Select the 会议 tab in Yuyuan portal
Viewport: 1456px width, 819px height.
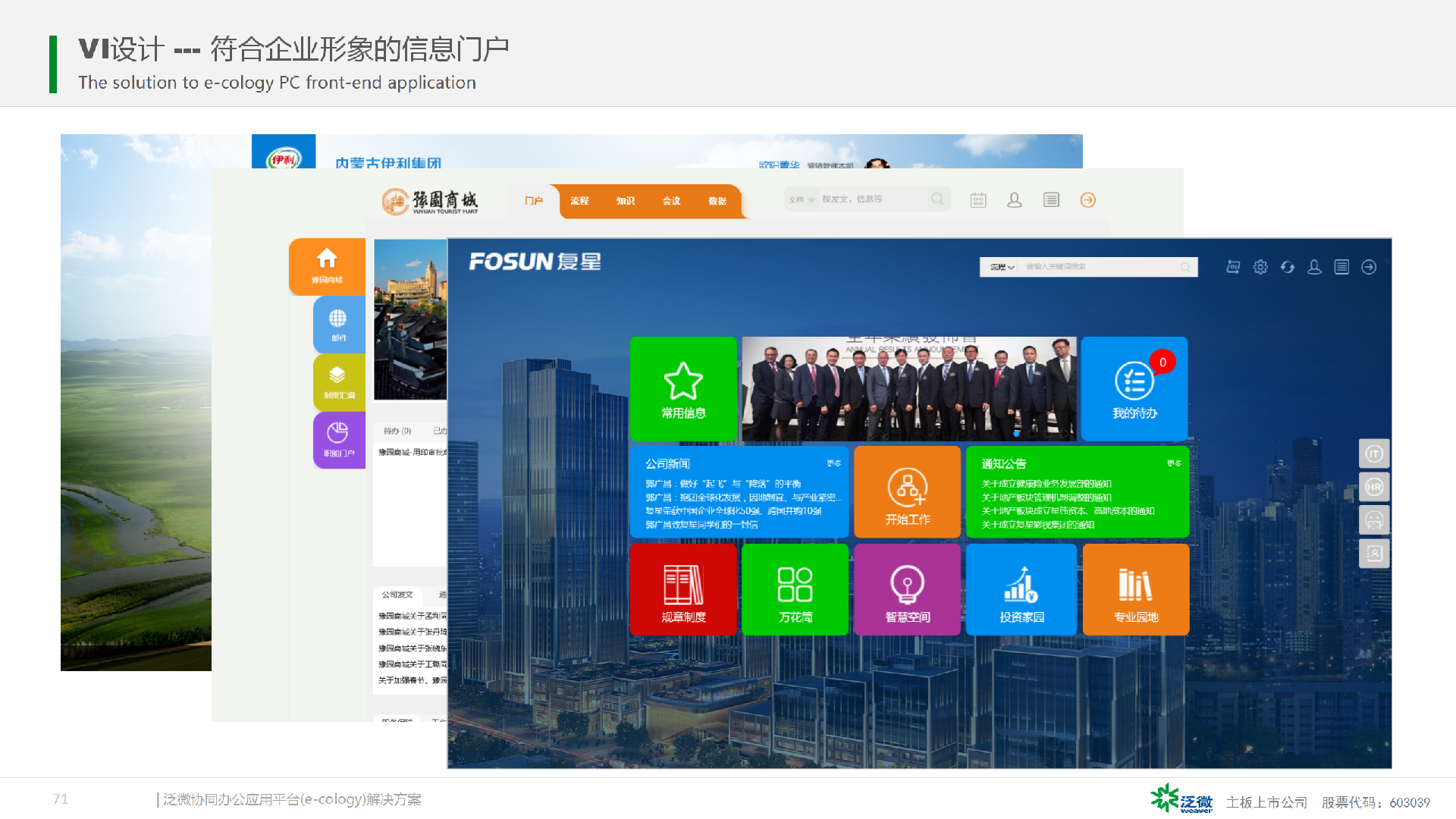671,201
